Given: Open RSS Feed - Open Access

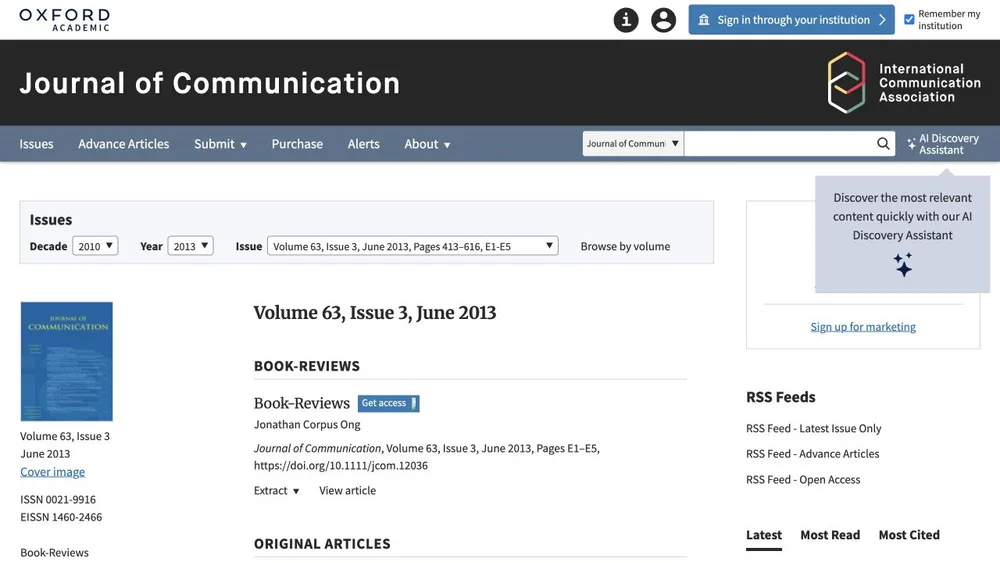Looking at the screenshot, I should (x=803, y=479).
